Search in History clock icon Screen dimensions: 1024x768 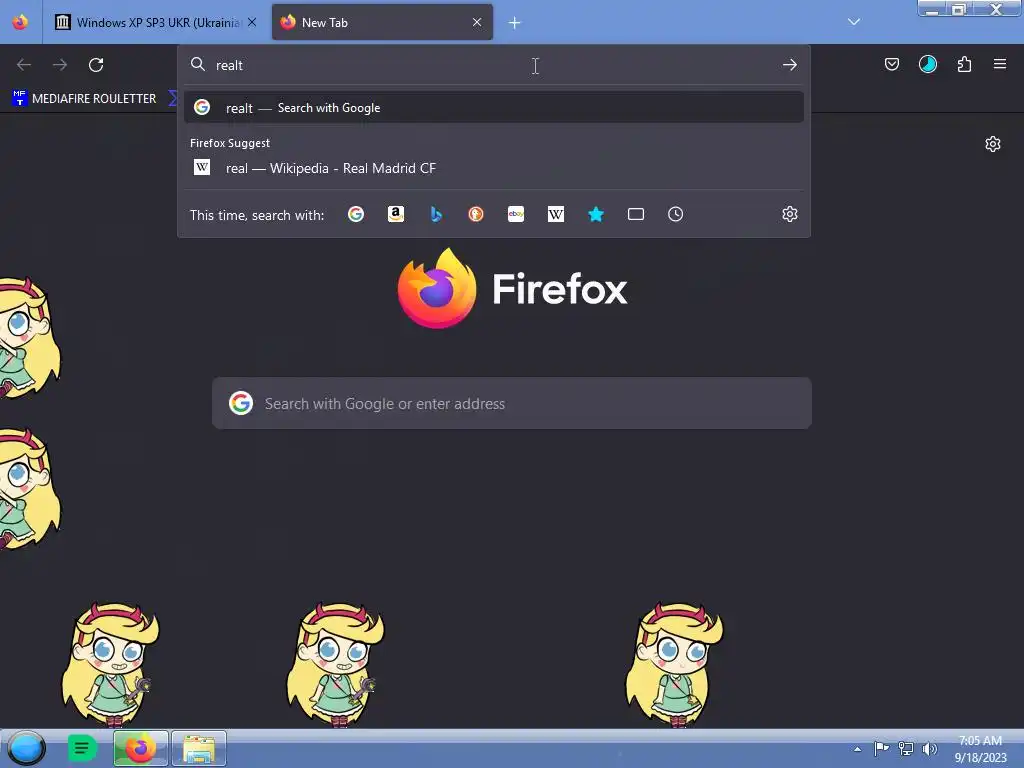[x=676, y=214]
